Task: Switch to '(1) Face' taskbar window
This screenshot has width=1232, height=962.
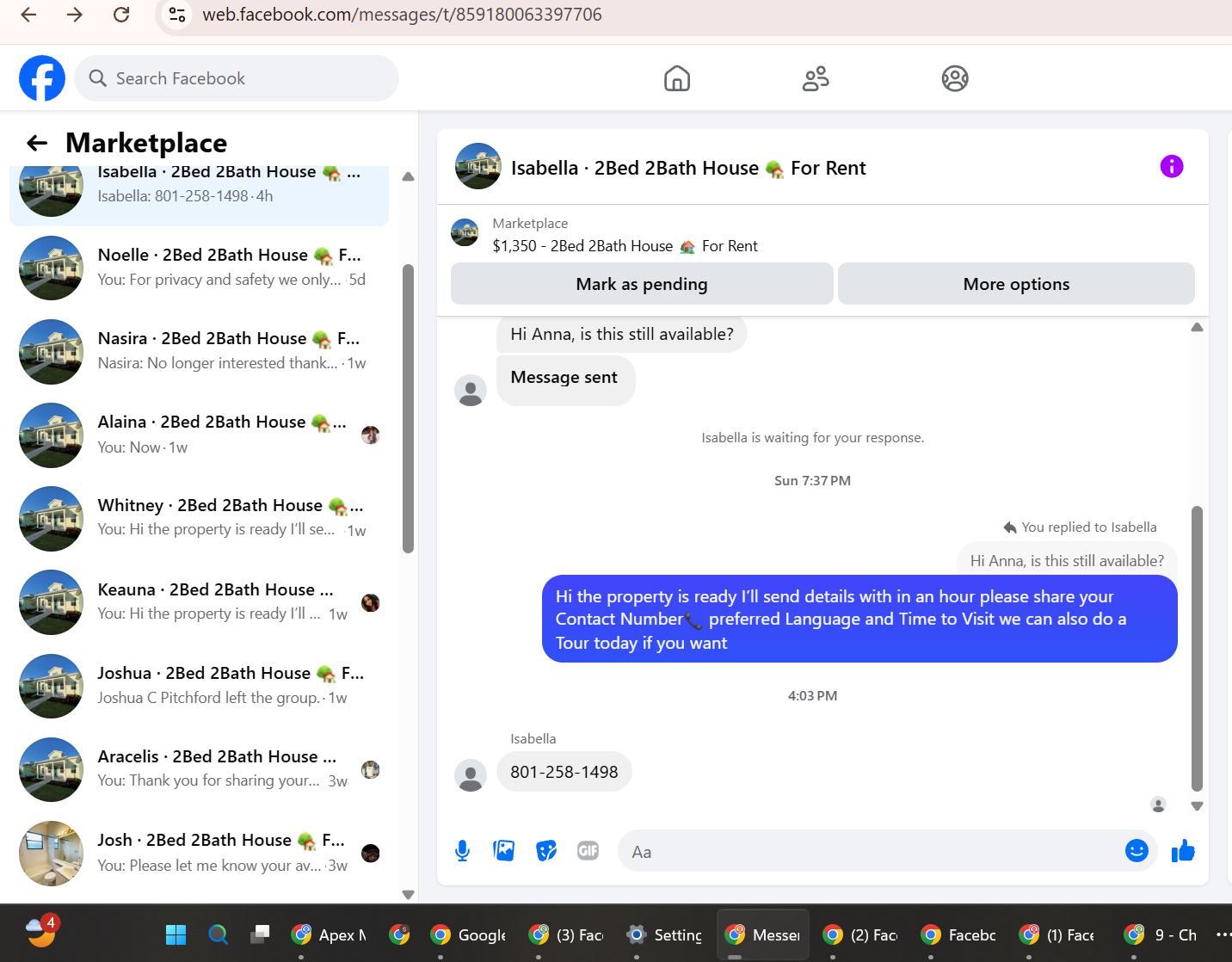Action: [1056, 934]
